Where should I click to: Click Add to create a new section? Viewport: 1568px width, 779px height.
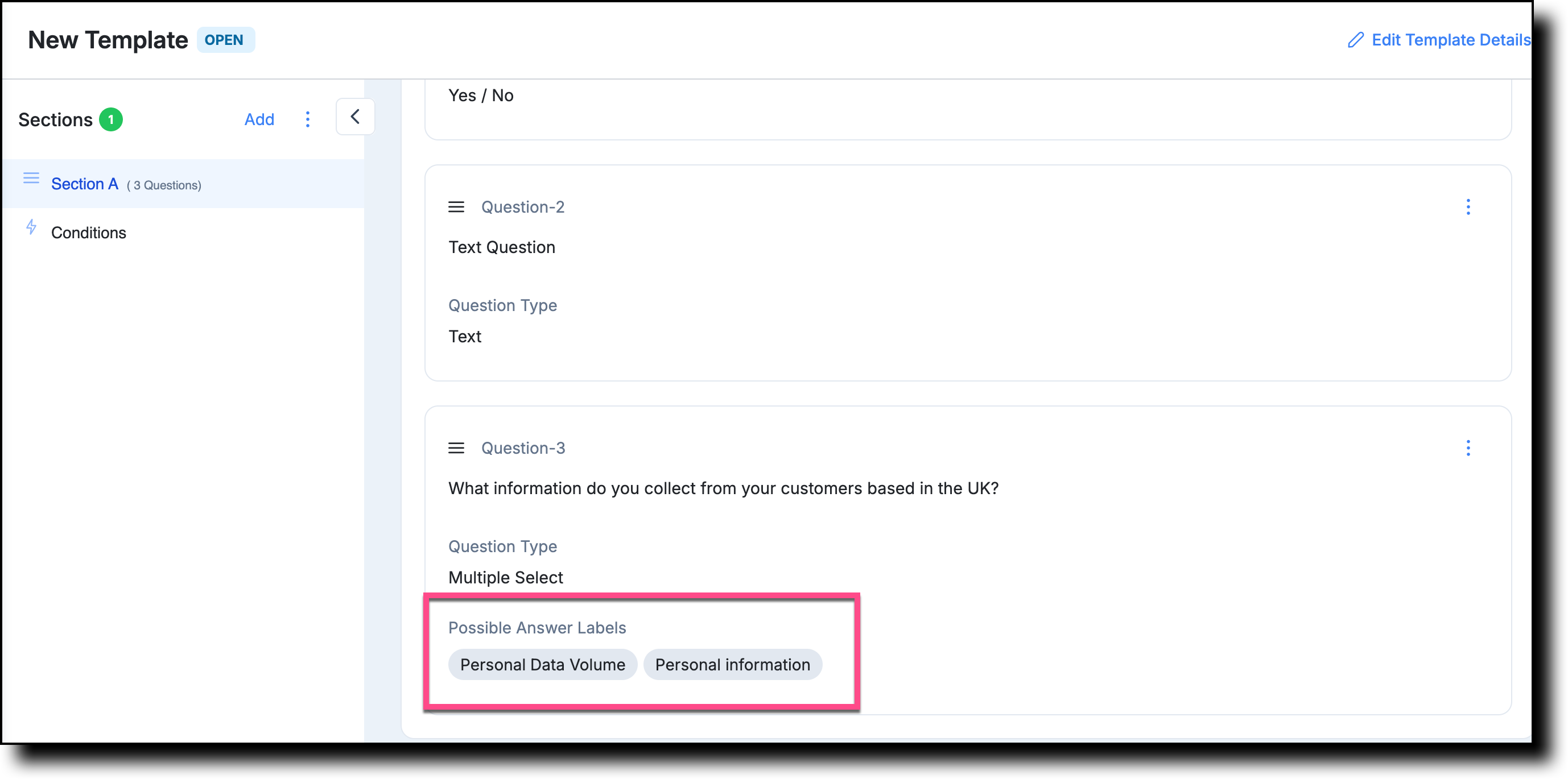coord(259,119)
